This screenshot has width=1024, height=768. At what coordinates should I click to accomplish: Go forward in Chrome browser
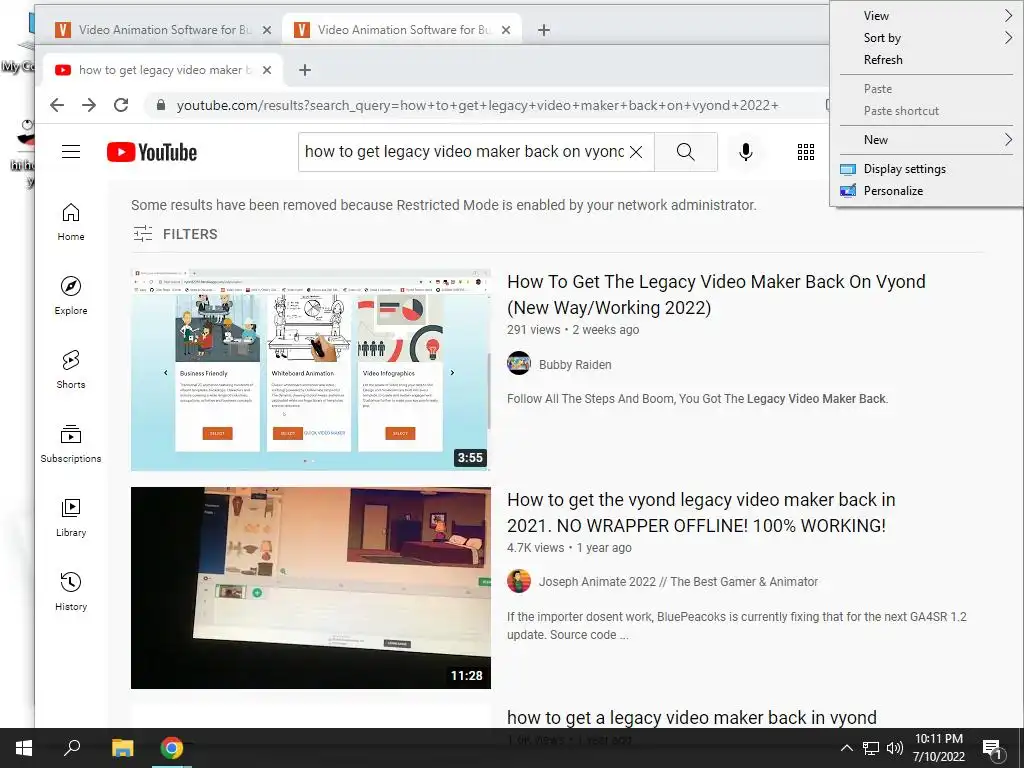[89, 105]
